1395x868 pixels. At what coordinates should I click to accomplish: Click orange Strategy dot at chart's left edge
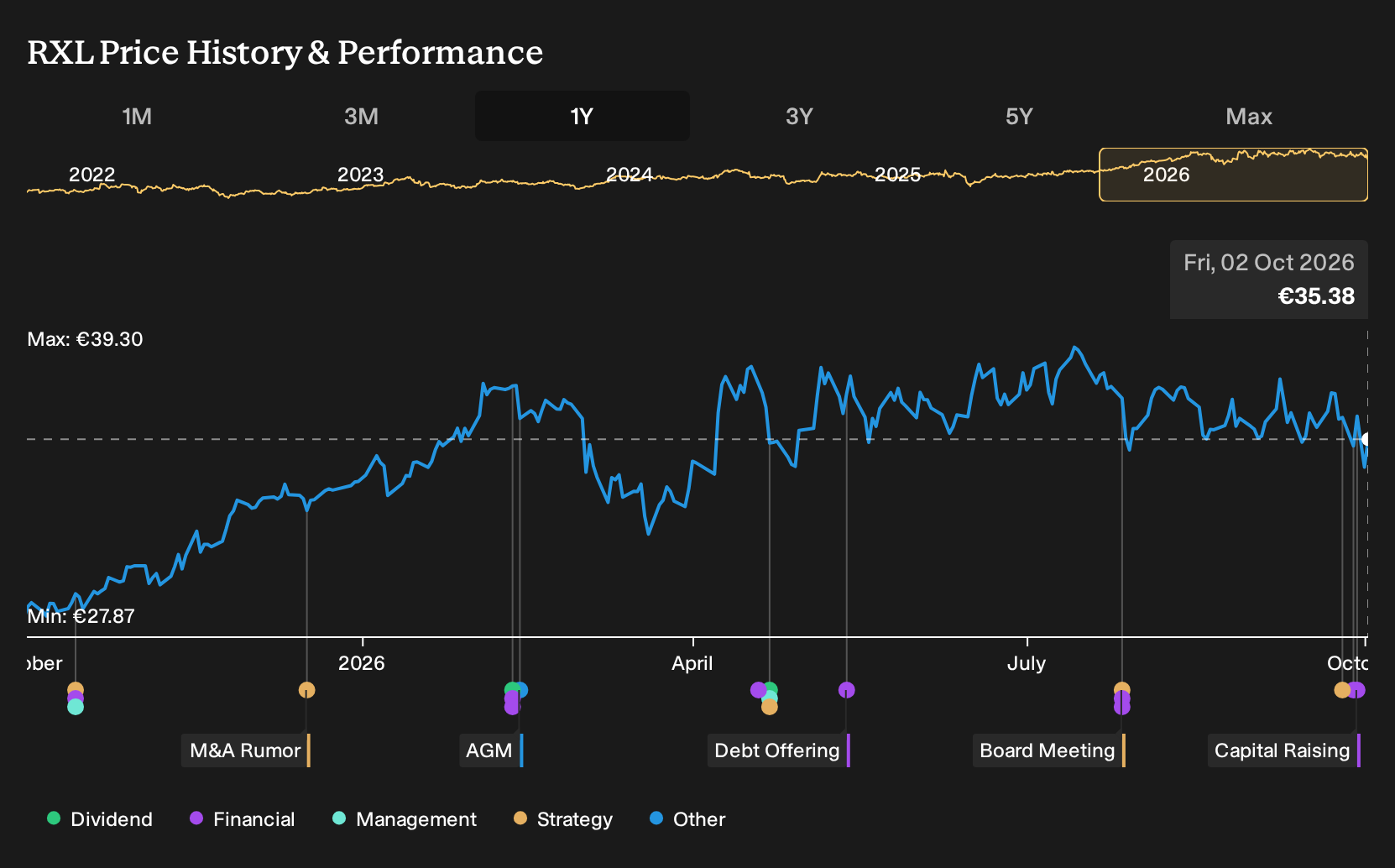coord(76,689)
